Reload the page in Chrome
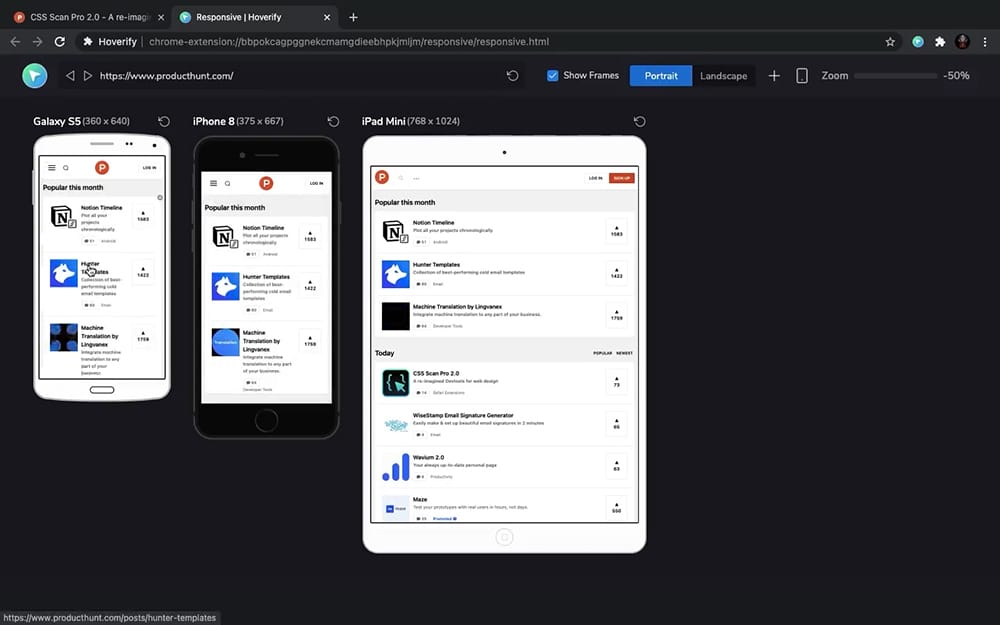Image resolution: width=1000 pixels, height=625 pixels. tap(60, 42)
